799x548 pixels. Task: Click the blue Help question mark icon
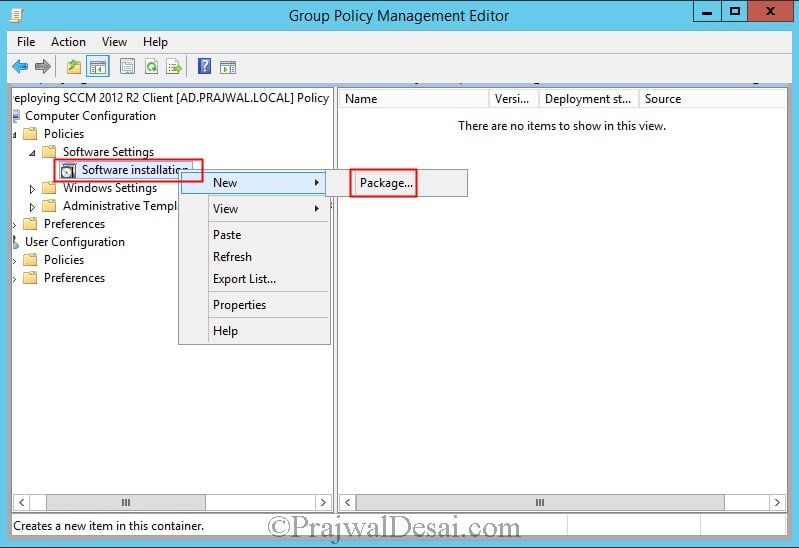pos(204,66)
